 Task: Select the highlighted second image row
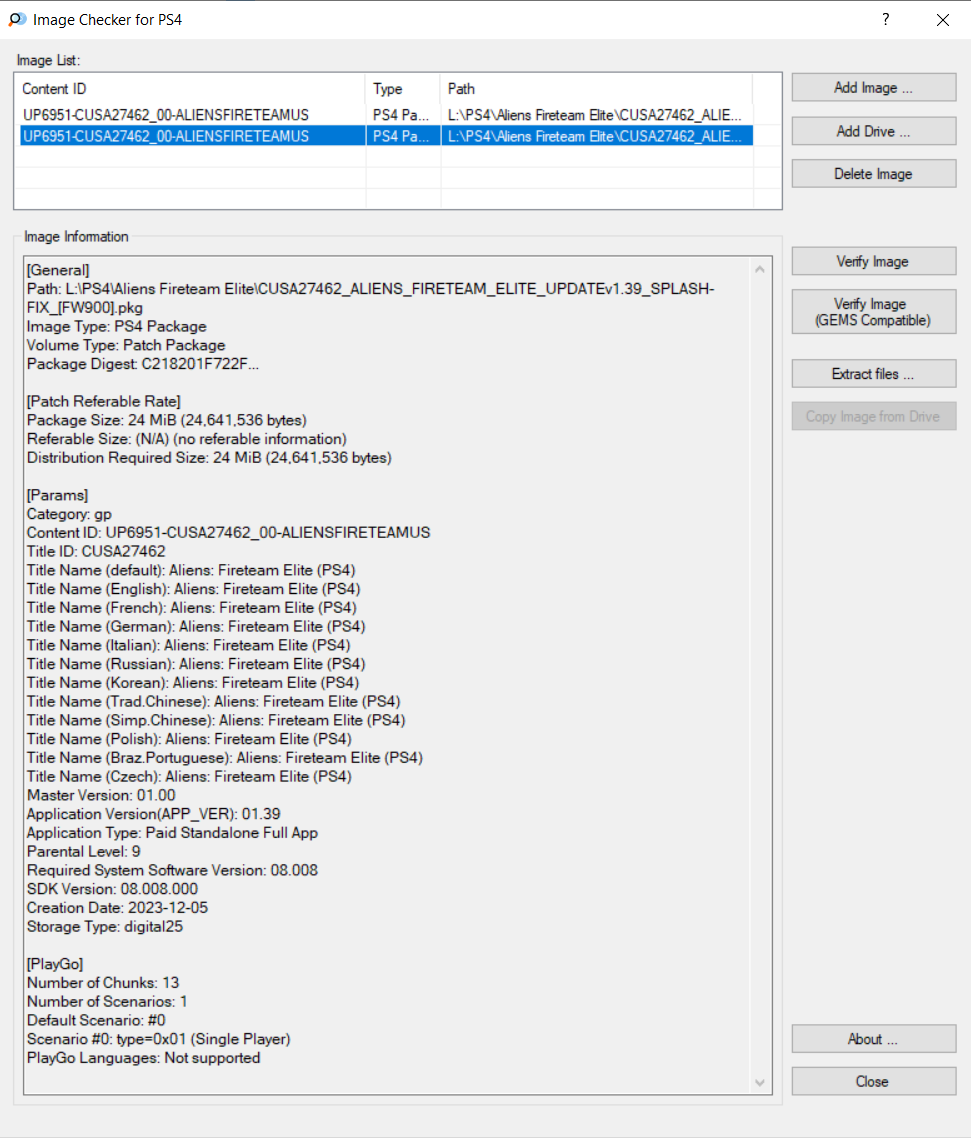pyautogui.click(x=386, y=136)
